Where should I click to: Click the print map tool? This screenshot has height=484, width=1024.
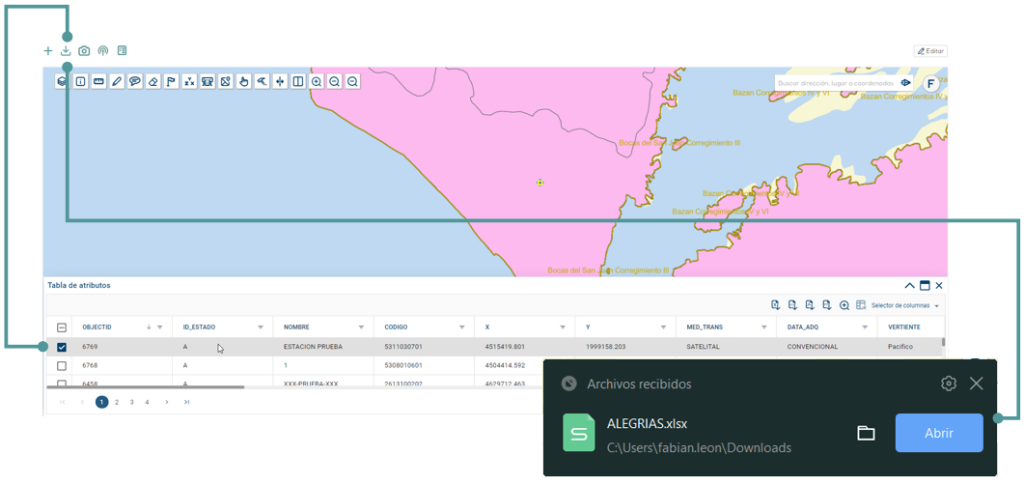208,82
